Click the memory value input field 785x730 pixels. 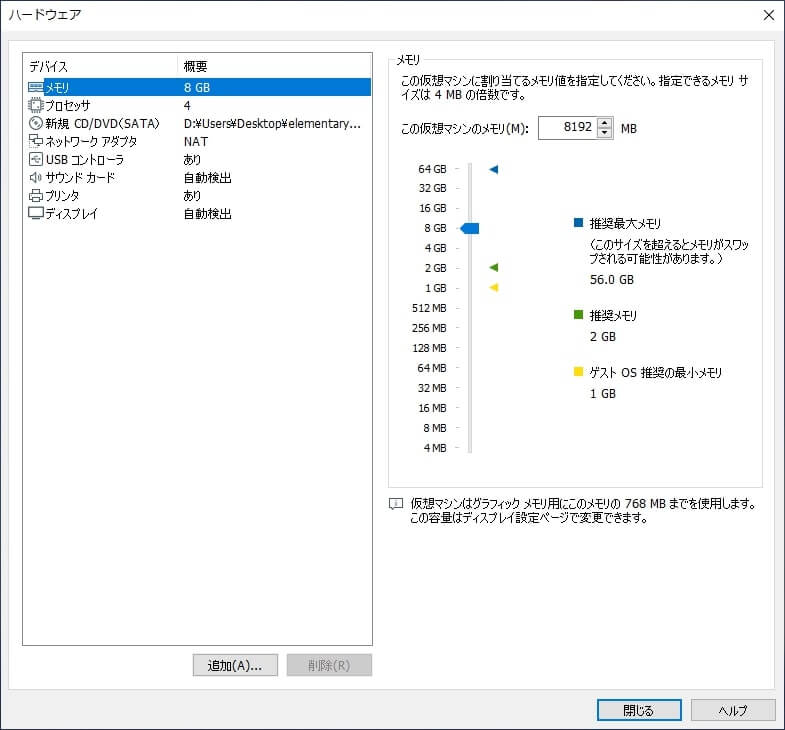pos(566,128)
